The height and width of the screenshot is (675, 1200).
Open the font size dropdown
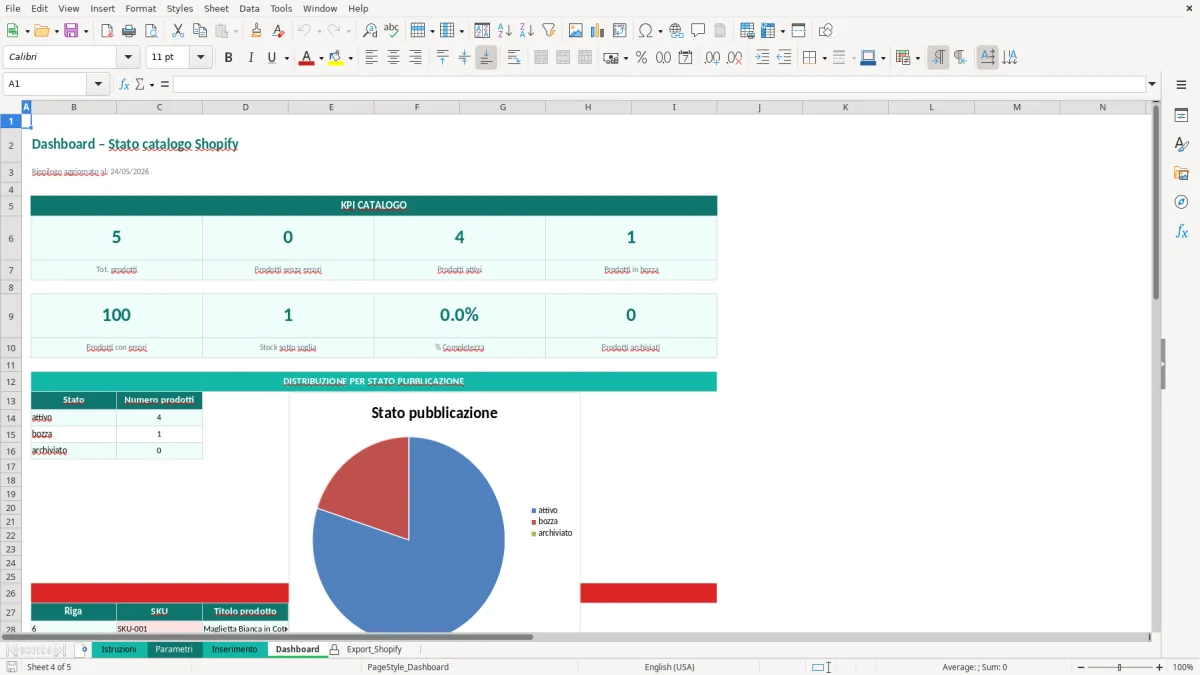tap(200, 58)
